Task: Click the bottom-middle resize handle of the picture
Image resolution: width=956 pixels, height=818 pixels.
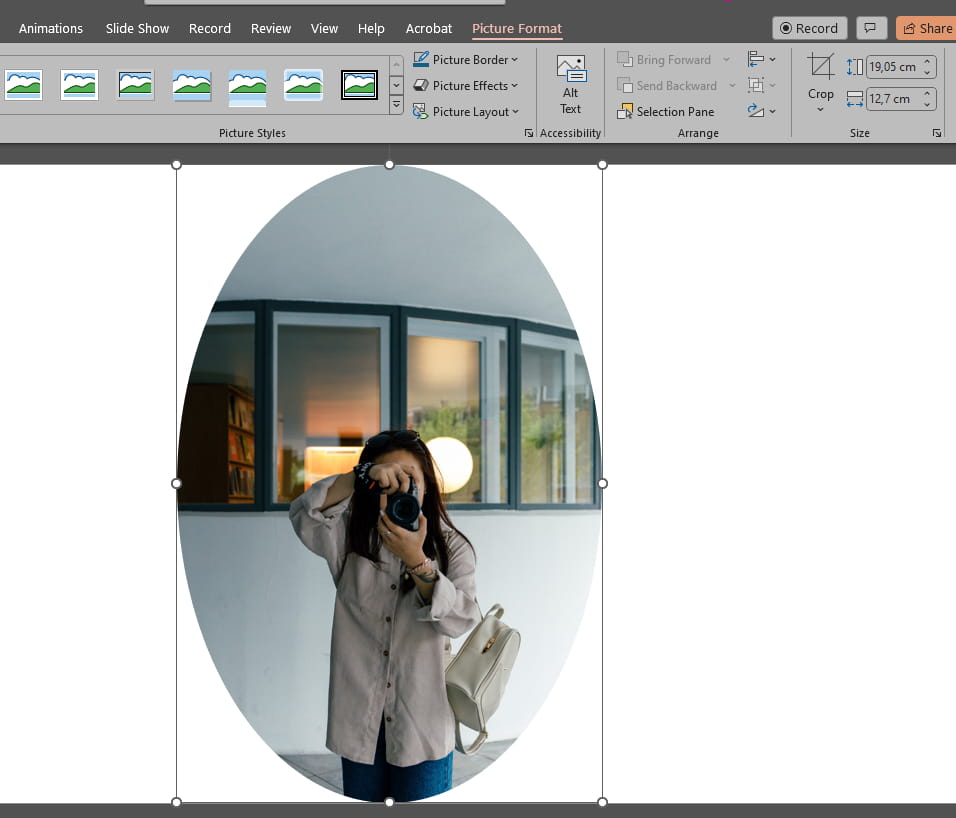Action: pyautogui.click(x=389, y=802)
